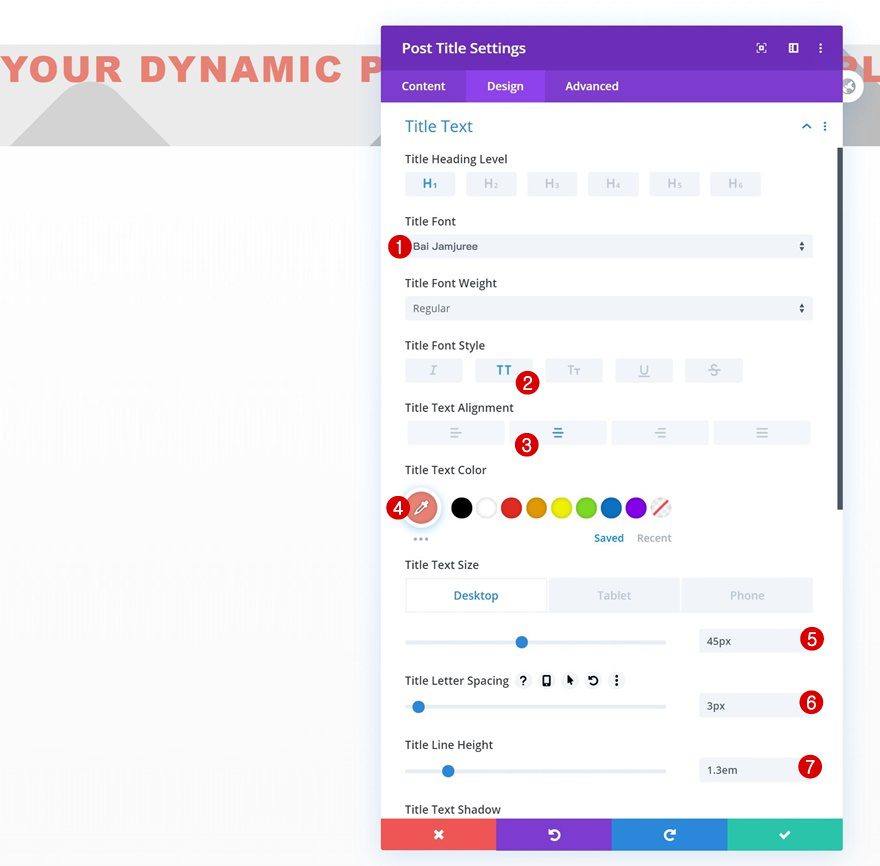The height and width of the screenshot is (866, 880).
Task: Collapse the Title Text section
Action: [806, 126]
